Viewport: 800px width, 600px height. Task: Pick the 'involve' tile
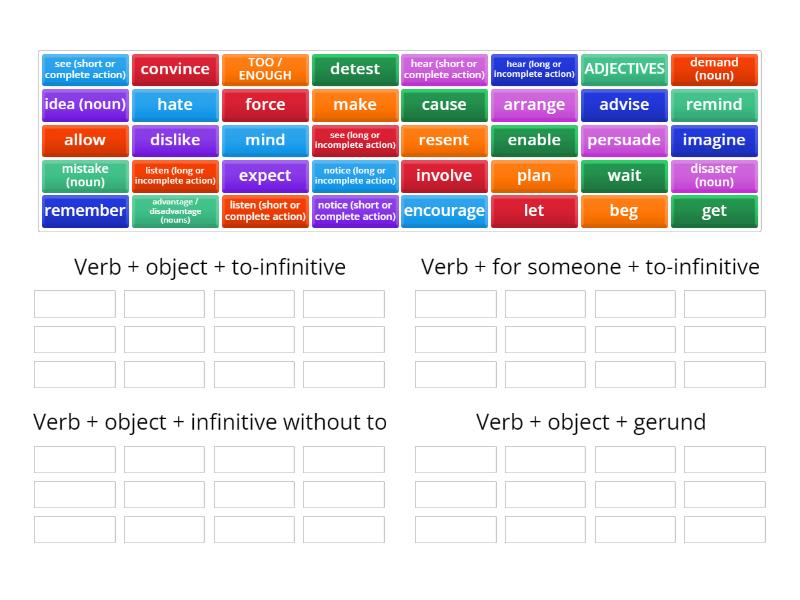[444, 176]
